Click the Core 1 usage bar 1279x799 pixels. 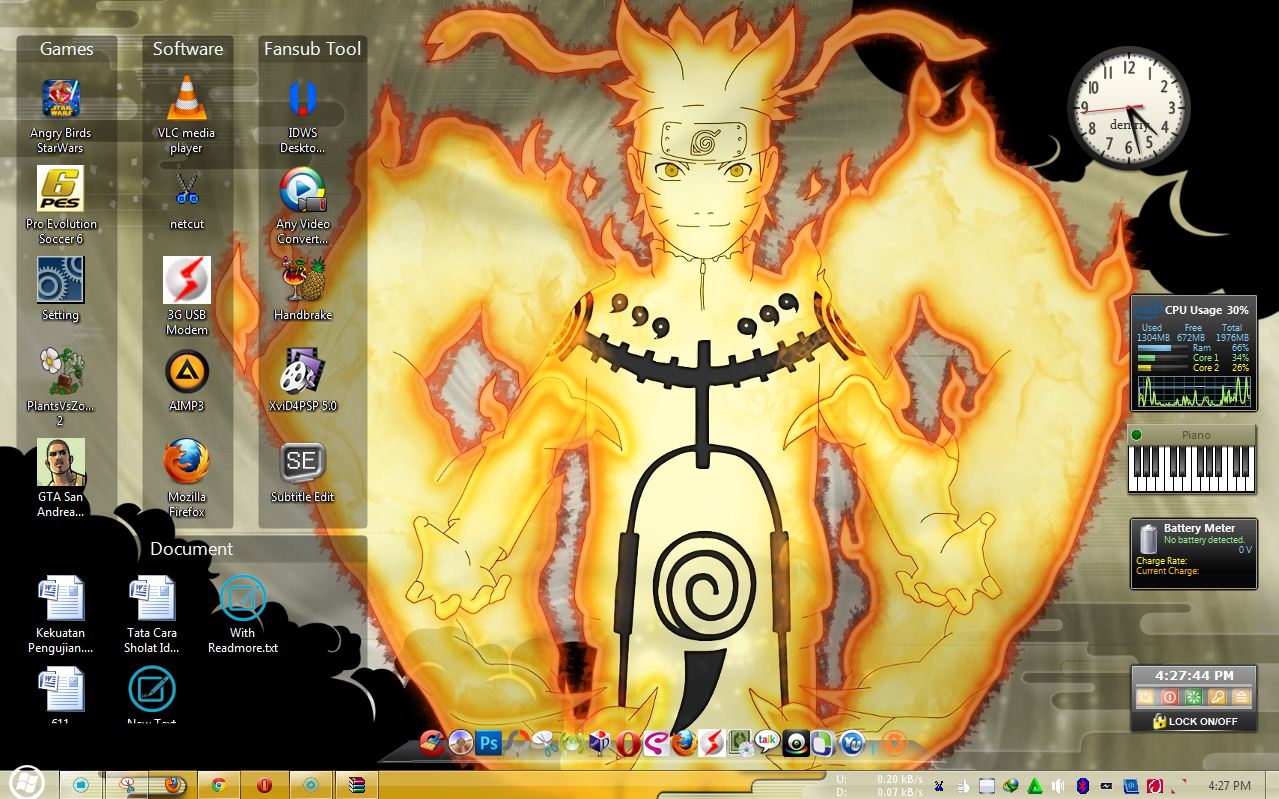tap(1163, 358)
